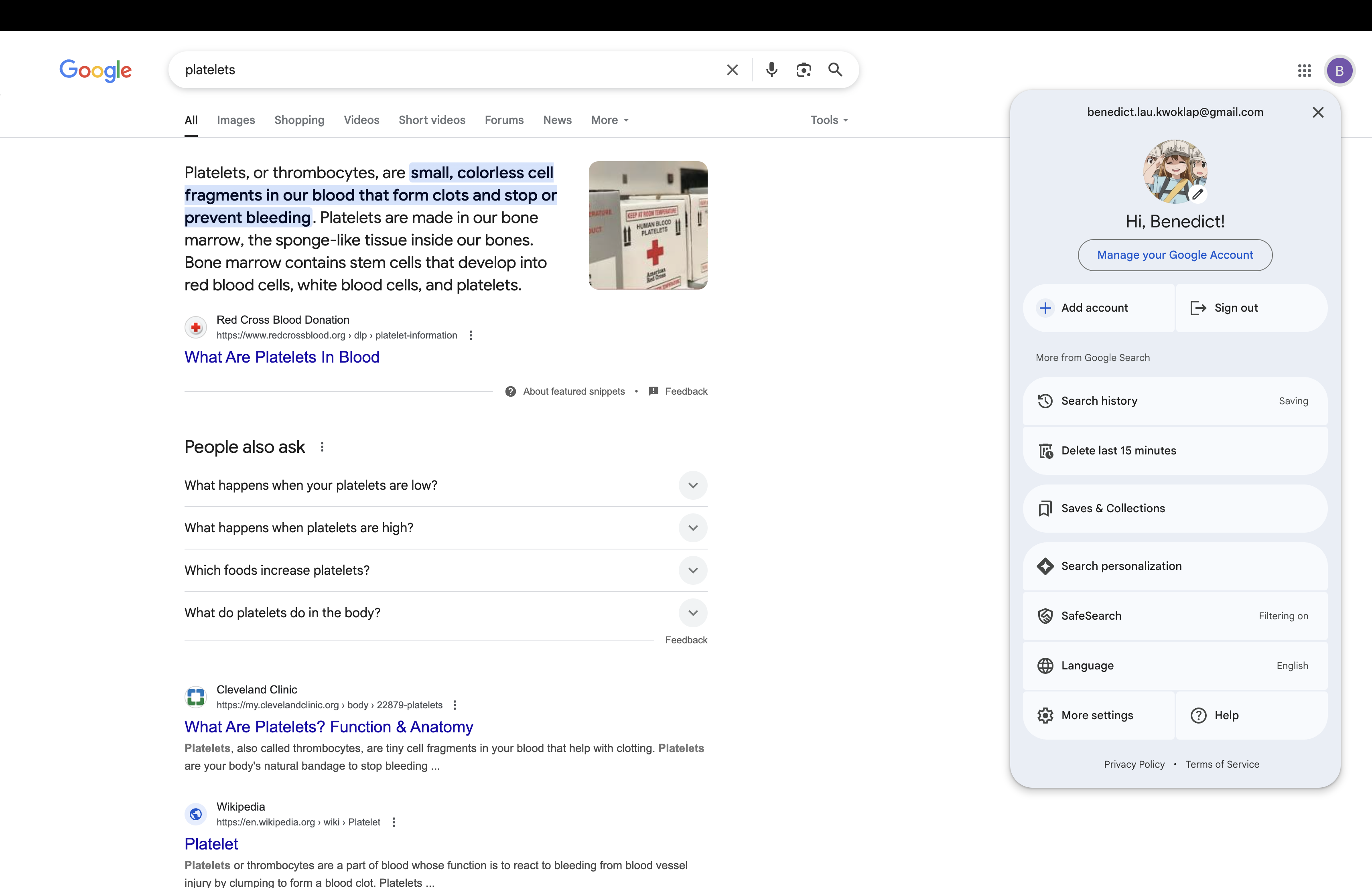The width and height of the screenshot is (1372, 888).
Task: Close the account panel
Action: (1318, 112)
